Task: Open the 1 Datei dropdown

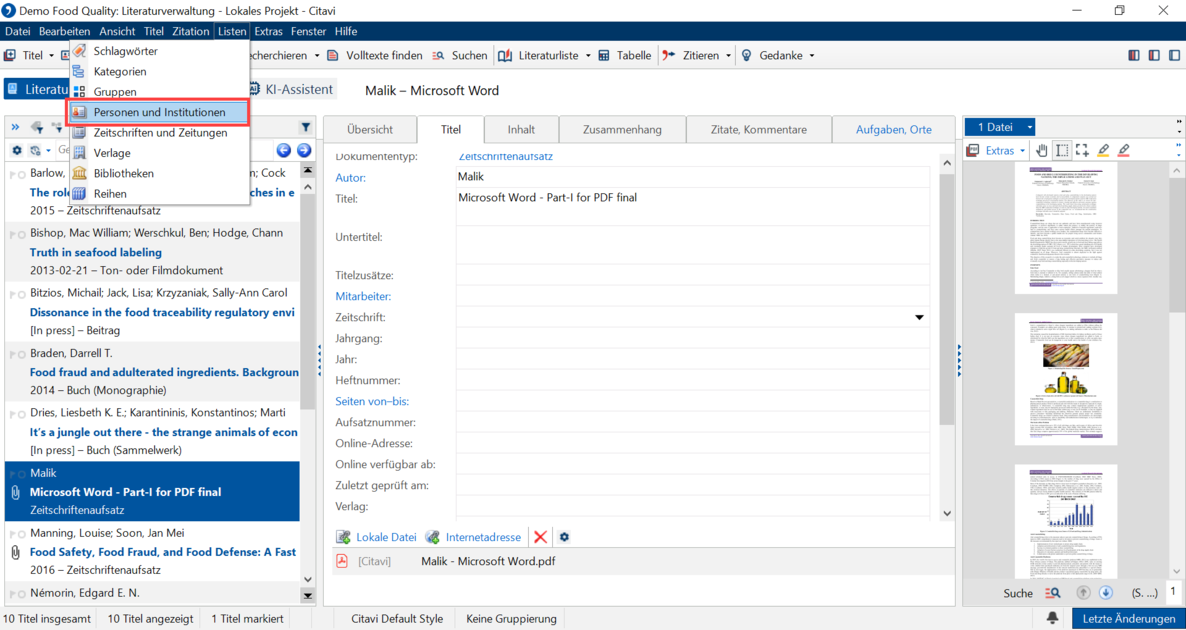Action: 1030,127
